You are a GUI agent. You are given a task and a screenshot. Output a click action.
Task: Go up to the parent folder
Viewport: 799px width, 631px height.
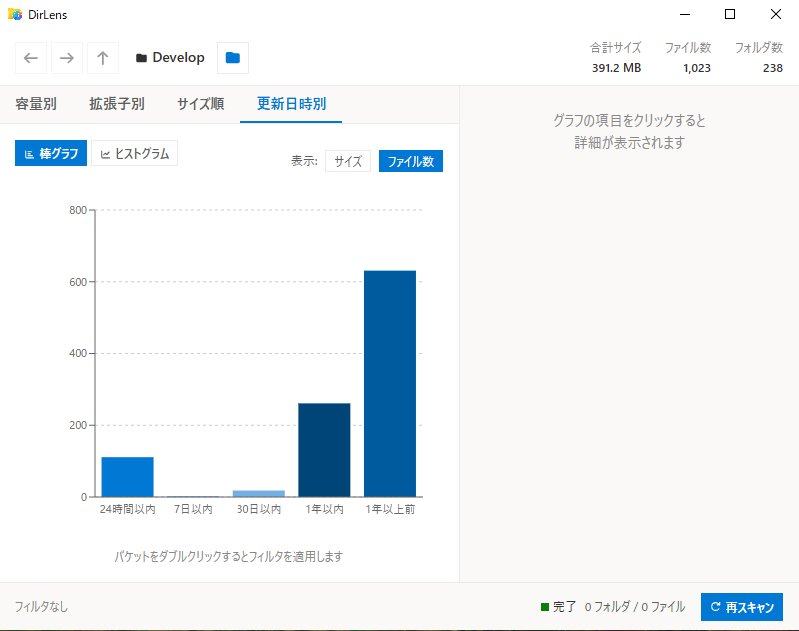click(103, 58)
